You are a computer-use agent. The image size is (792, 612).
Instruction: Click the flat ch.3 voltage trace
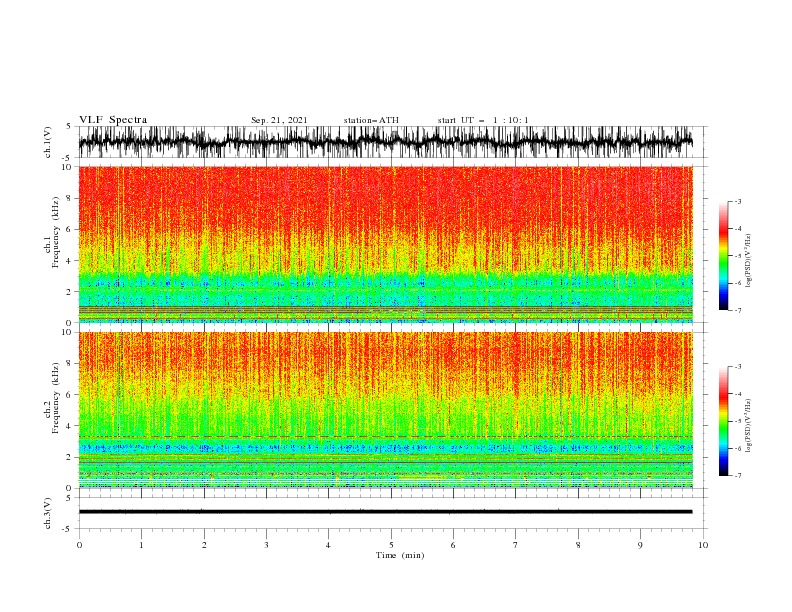click(385, 512)
